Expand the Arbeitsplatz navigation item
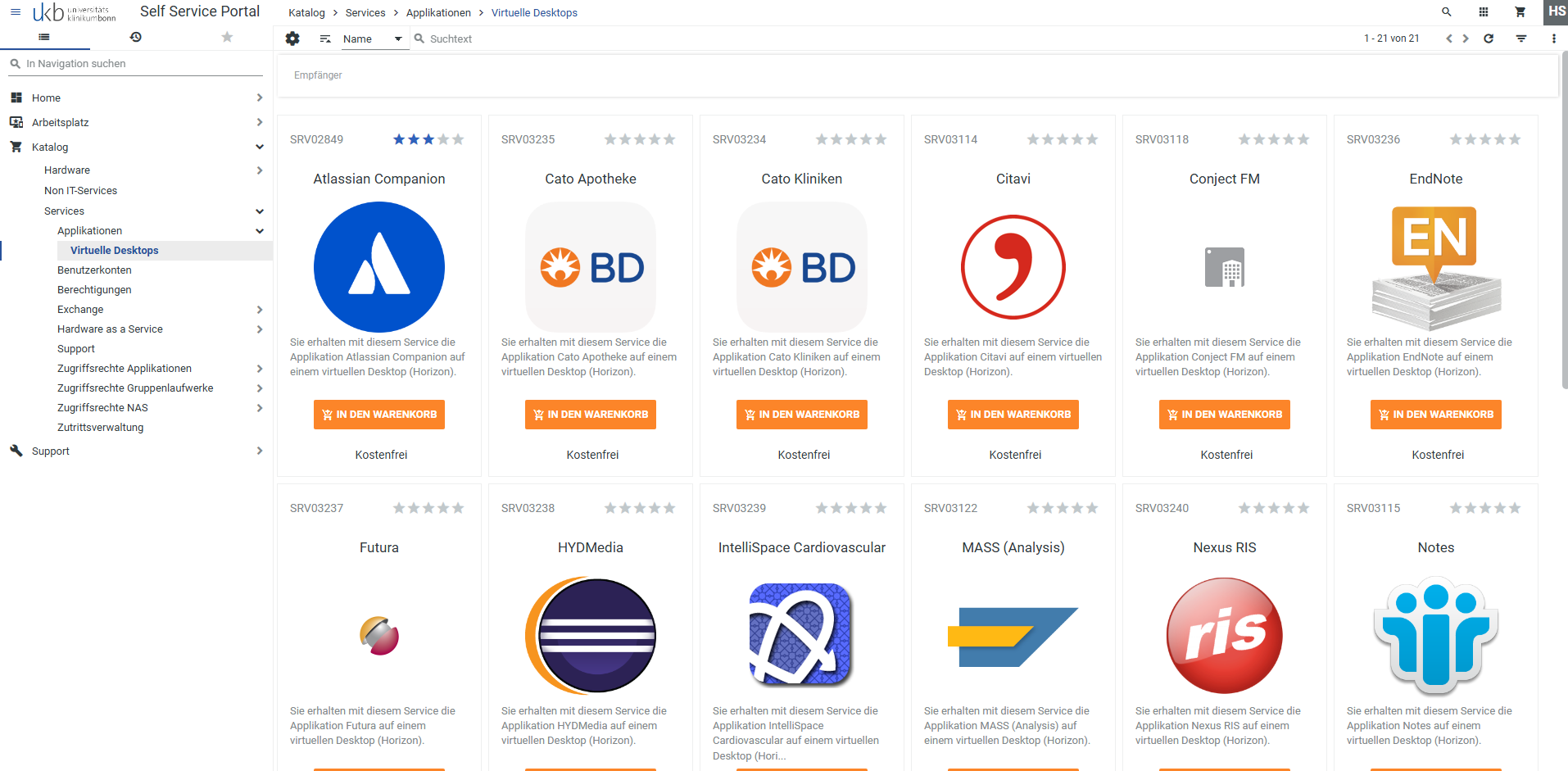The height and width of the screenshot is (771, 1568). [260, 122]
